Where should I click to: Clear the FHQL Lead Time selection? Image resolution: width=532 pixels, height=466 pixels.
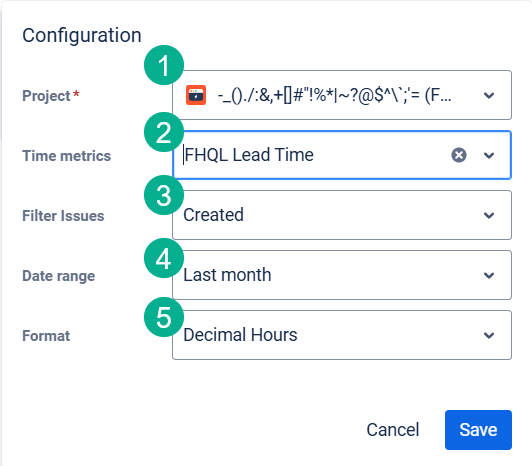point(459,155)
